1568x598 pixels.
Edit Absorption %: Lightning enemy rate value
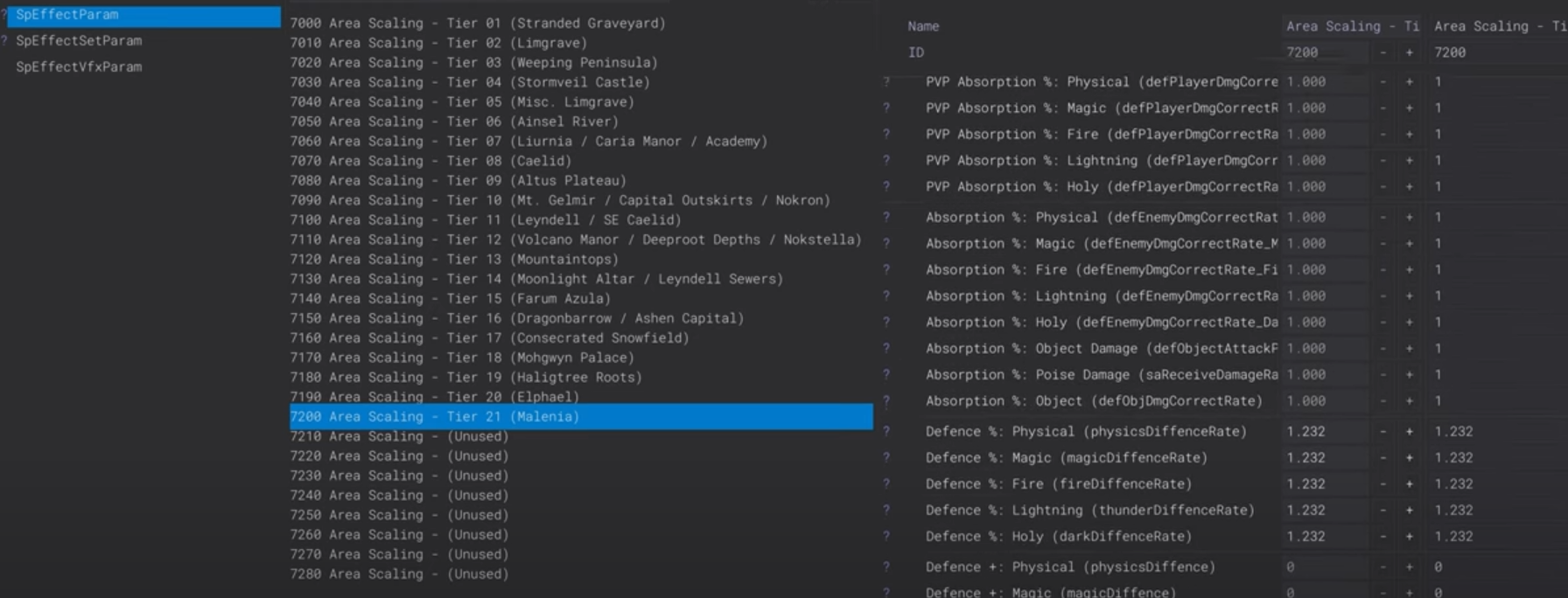pyautogui.click(x=1325, y=296)
